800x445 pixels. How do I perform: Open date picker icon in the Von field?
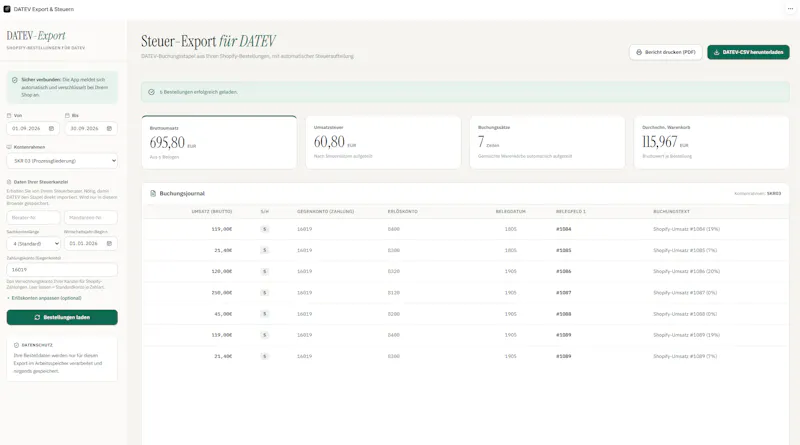click(x=51, y=129)
